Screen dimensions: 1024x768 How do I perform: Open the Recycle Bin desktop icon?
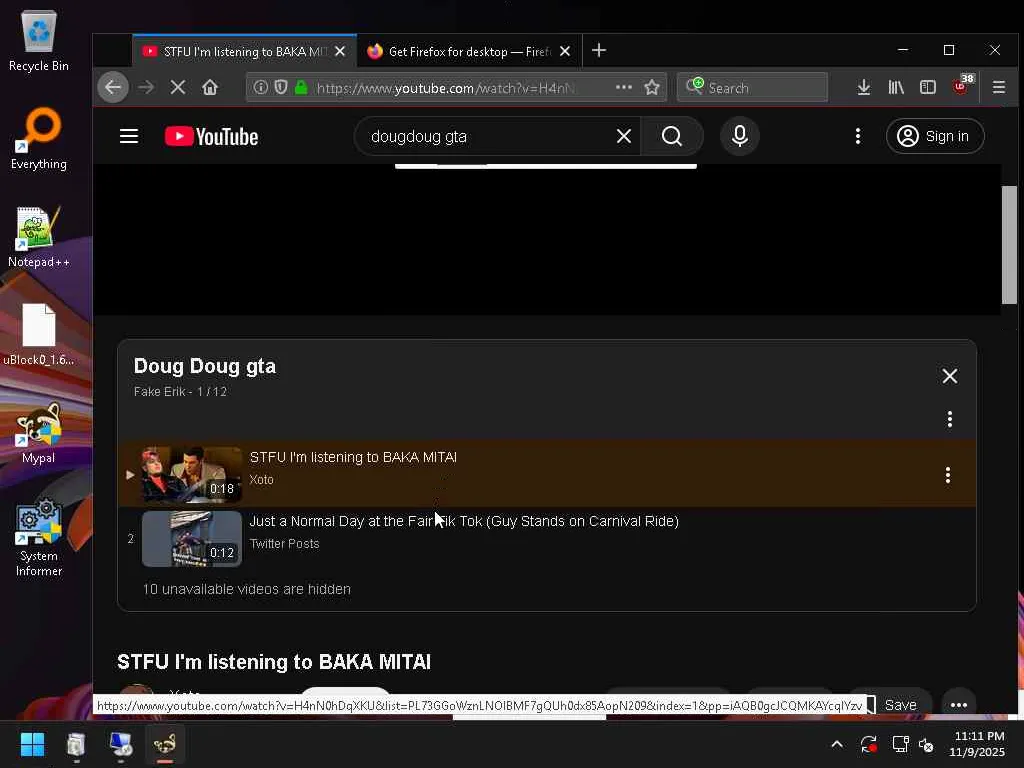[x=39, y=41]
